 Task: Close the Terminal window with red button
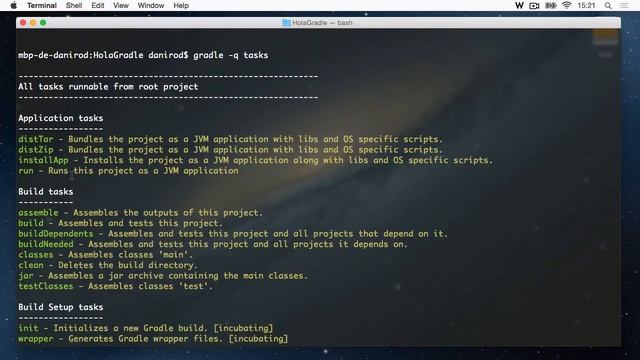coord(23,22)
